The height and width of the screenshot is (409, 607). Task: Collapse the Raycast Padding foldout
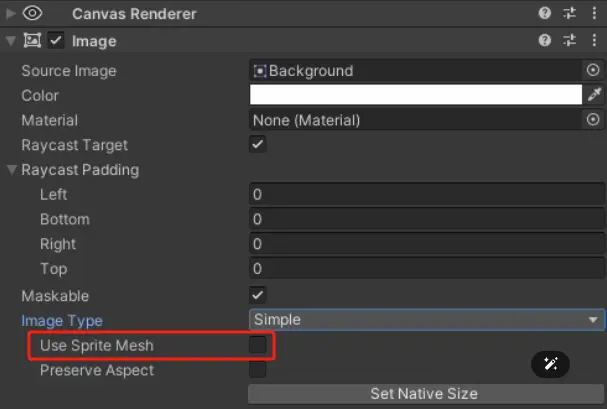tap(12, 169)
